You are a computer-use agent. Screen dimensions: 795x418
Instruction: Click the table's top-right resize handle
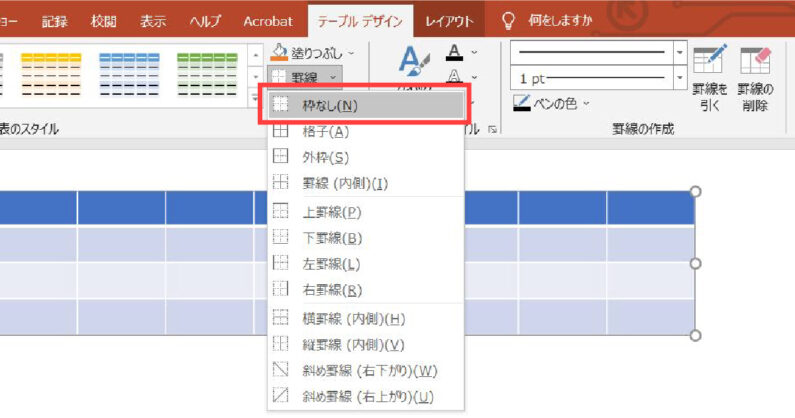[696, 191]
